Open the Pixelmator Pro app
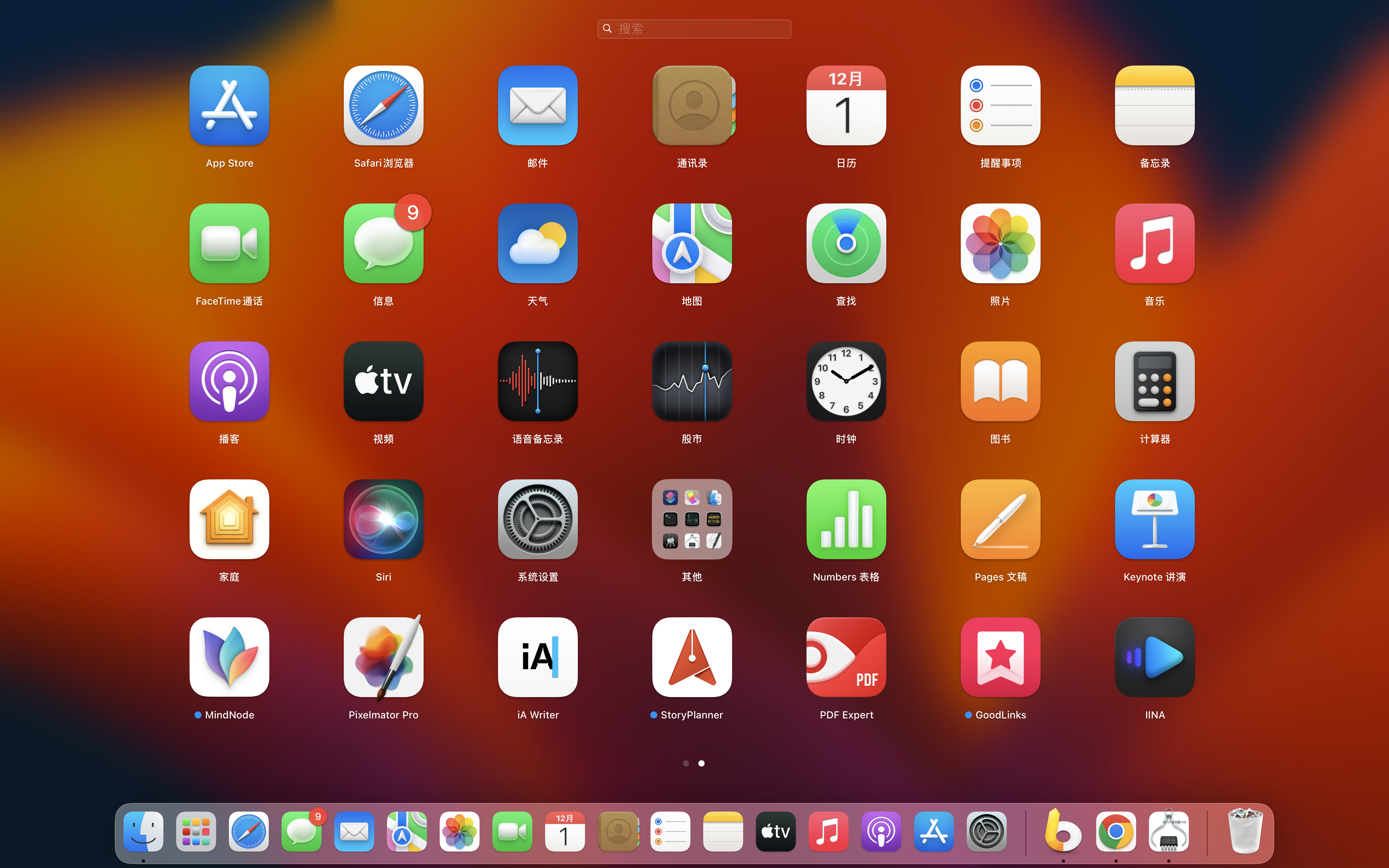This screenshot has width=1389, height=868. point(383,657)
